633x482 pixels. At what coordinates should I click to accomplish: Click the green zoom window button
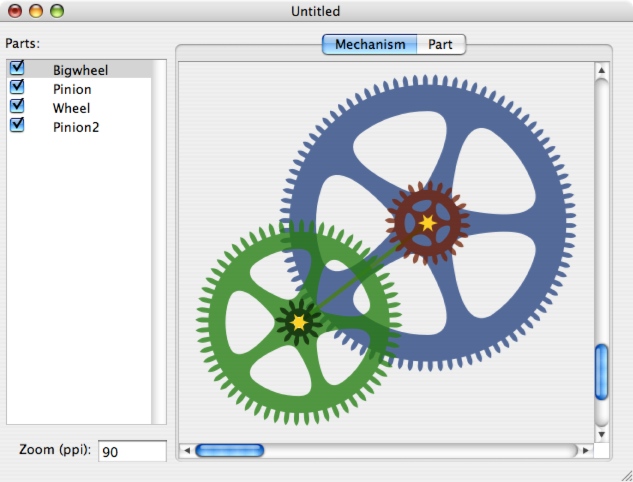57,11
